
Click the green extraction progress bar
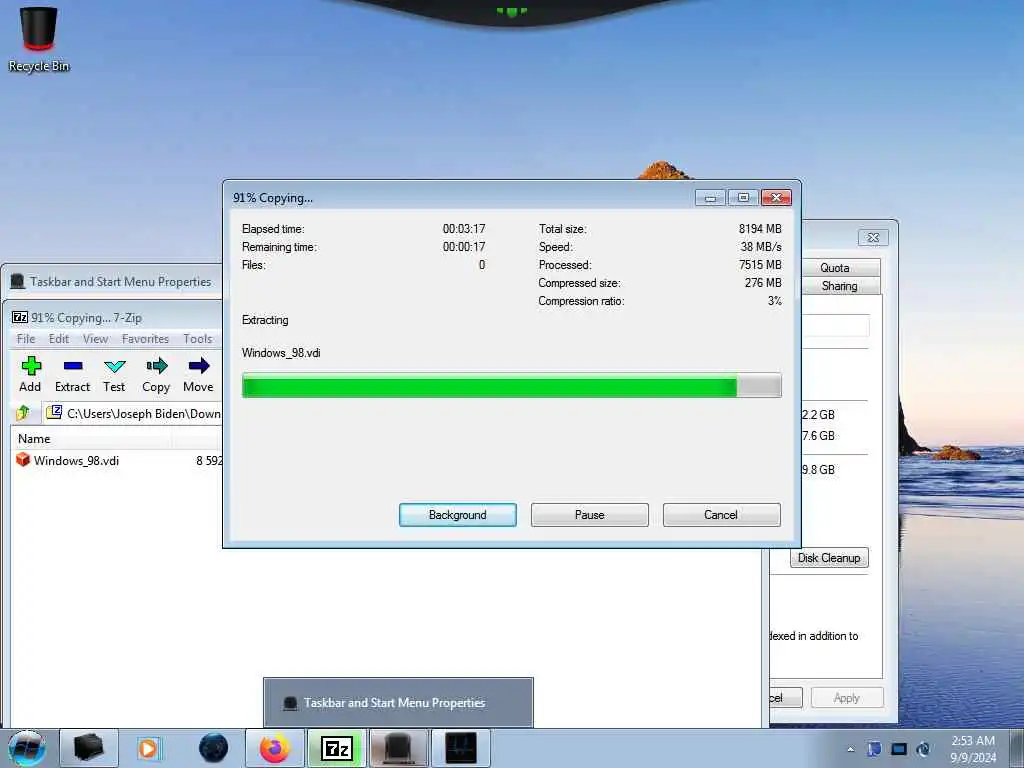(511, 385)
